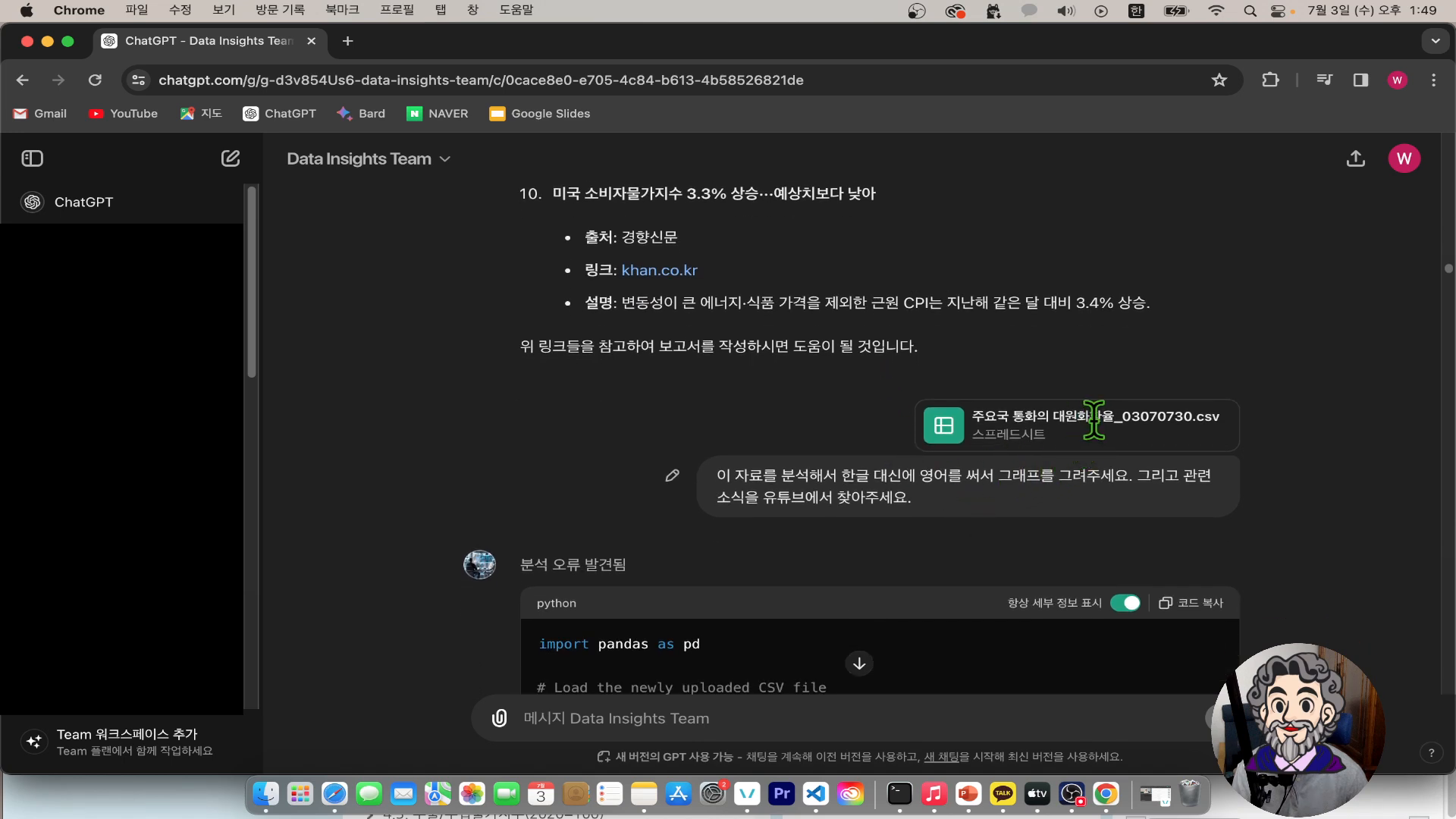Open the 방문 기록 menu
Viewport: 1456px width, 819px height.
tap(280, 10)
